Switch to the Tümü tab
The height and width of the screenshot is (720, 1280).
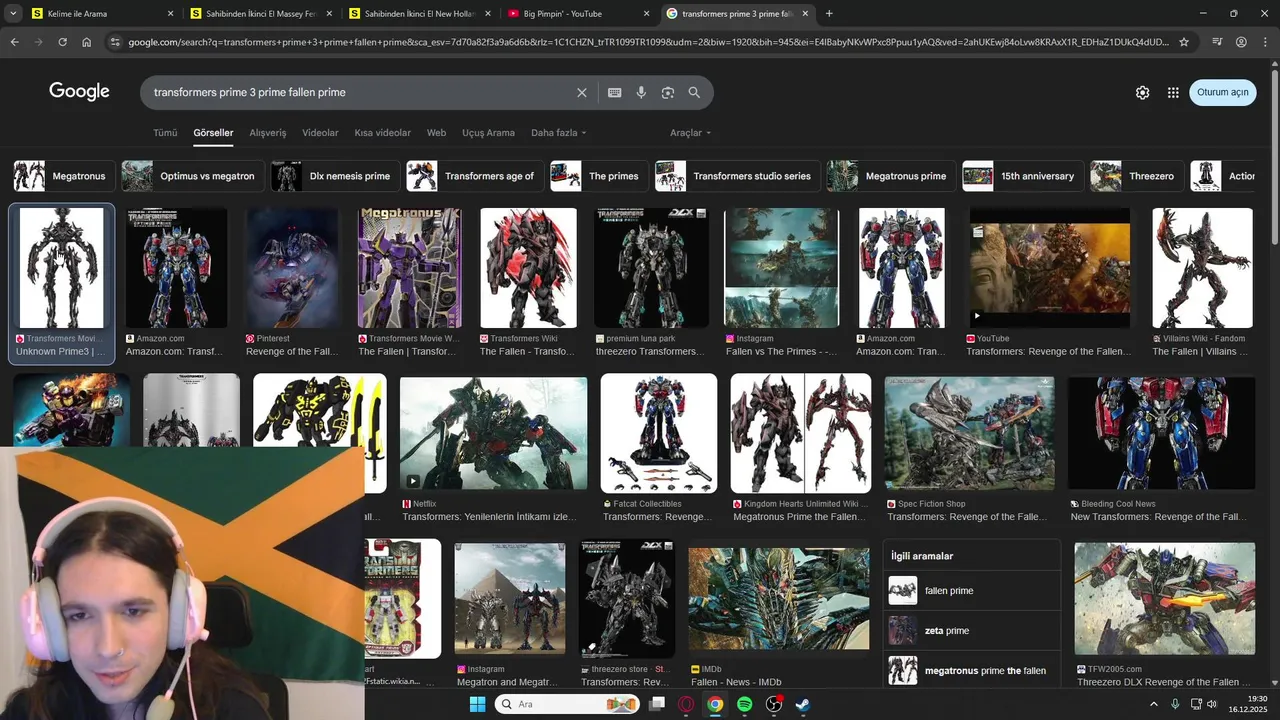165,133
